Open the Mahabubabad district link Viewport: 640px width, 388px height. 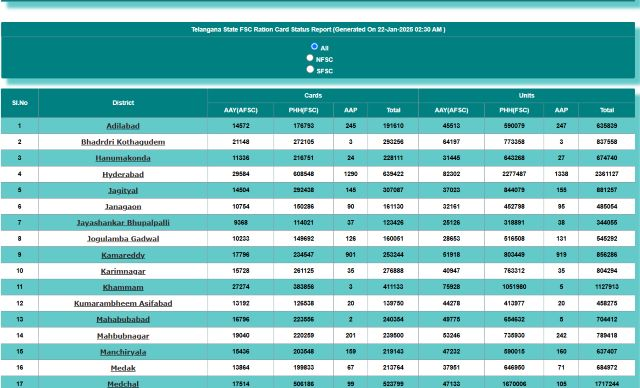pos(123,319)
